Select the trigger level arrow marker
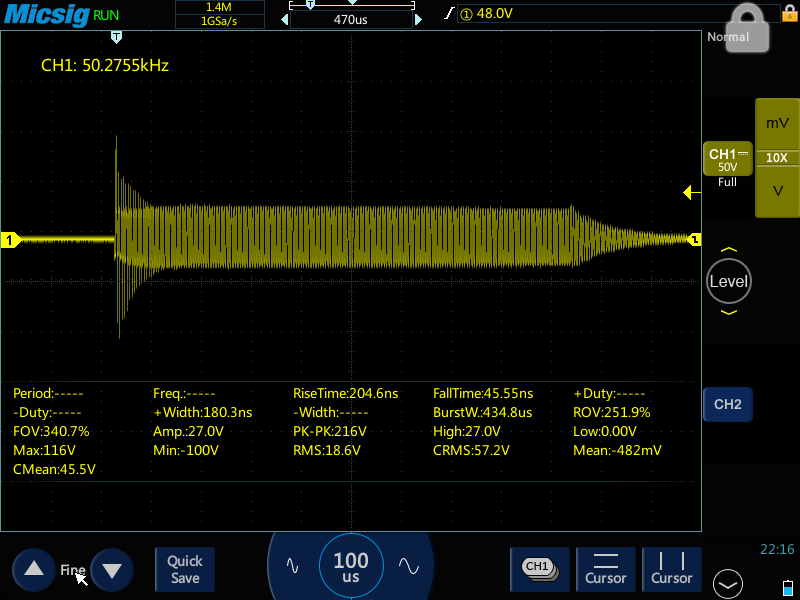 pos(692,192)
